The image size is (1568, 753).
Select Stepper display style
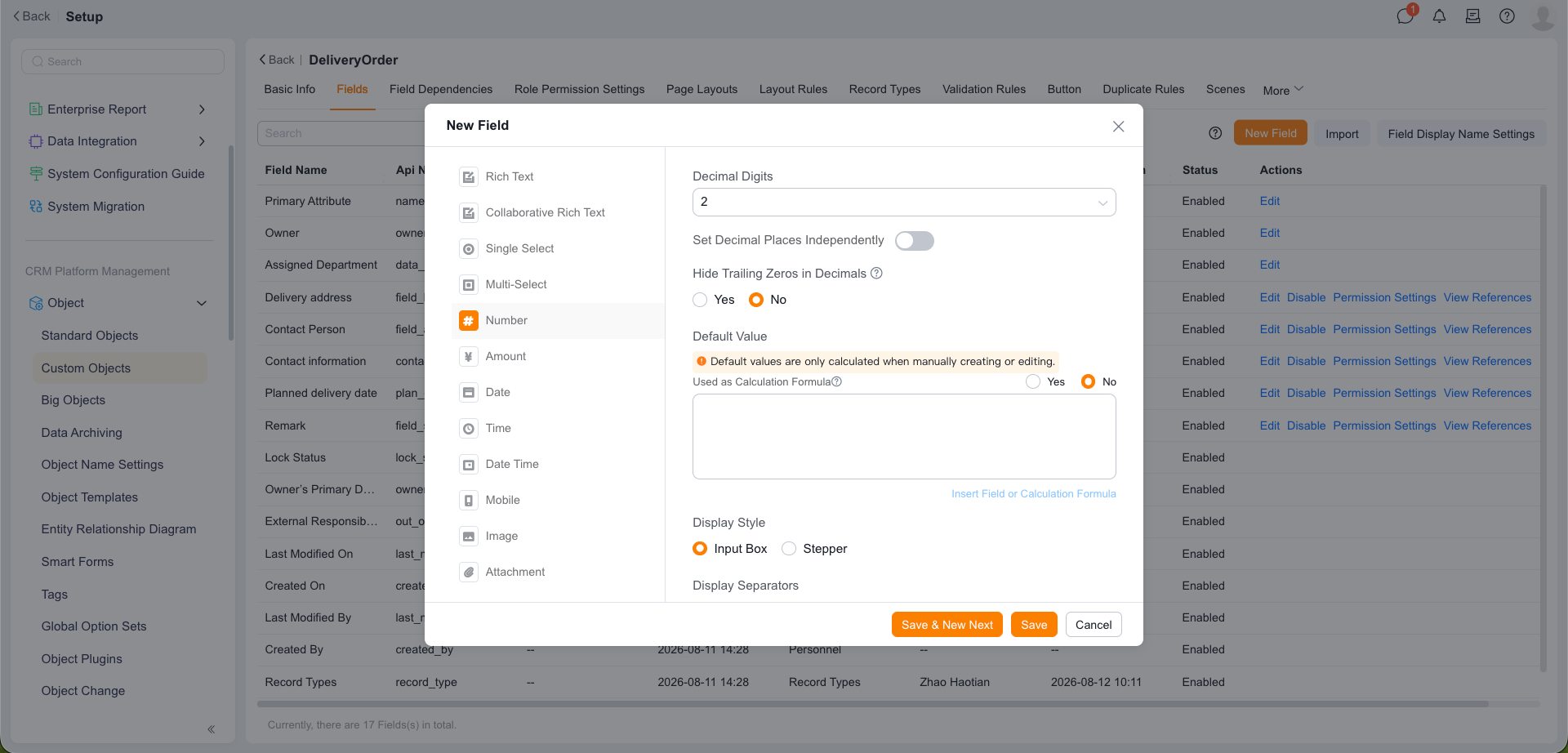(789, 549)
